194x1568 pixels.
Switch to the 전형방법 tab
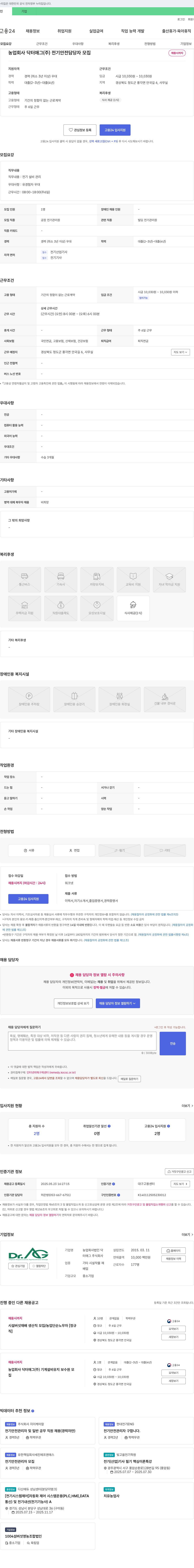tap(150, 44)
